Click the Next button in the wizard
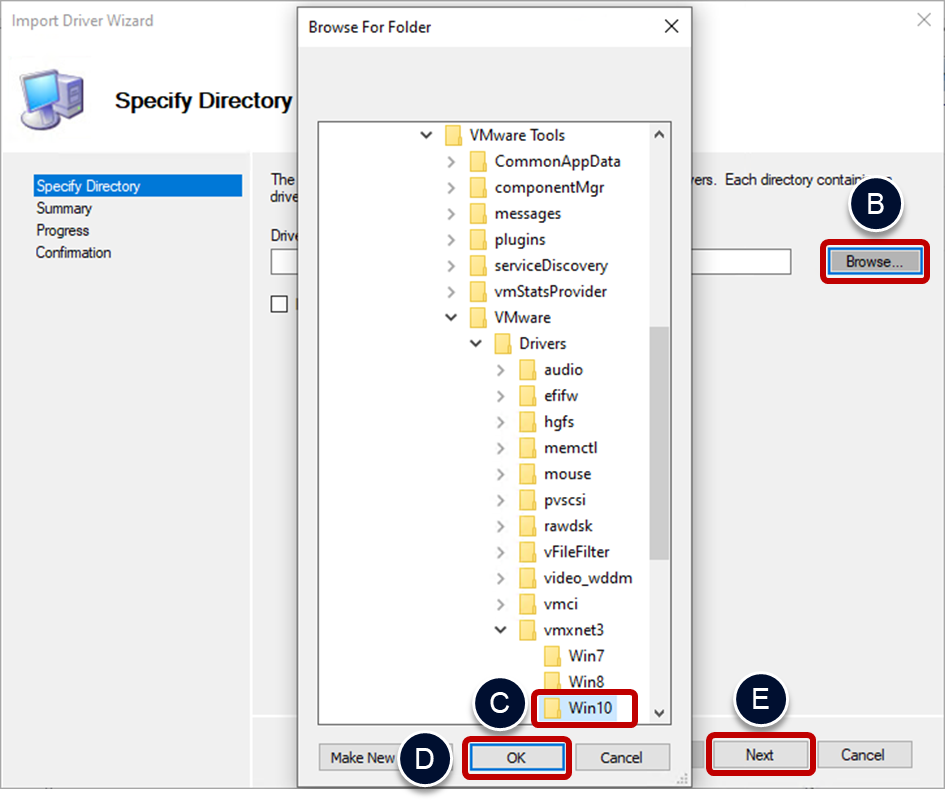The width and height of the screenshot is (945, 808). coord(760,755)
